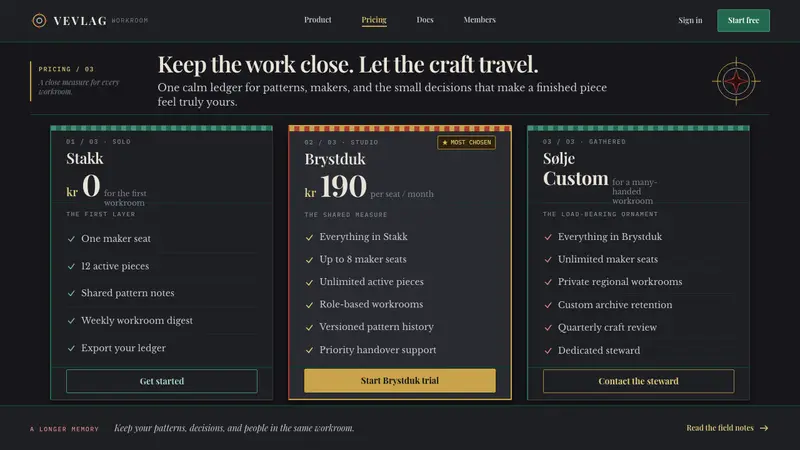This screenshot has height=450, width=800.
Task: Click Get started on the Stakk plan
Action: point(162,381)
